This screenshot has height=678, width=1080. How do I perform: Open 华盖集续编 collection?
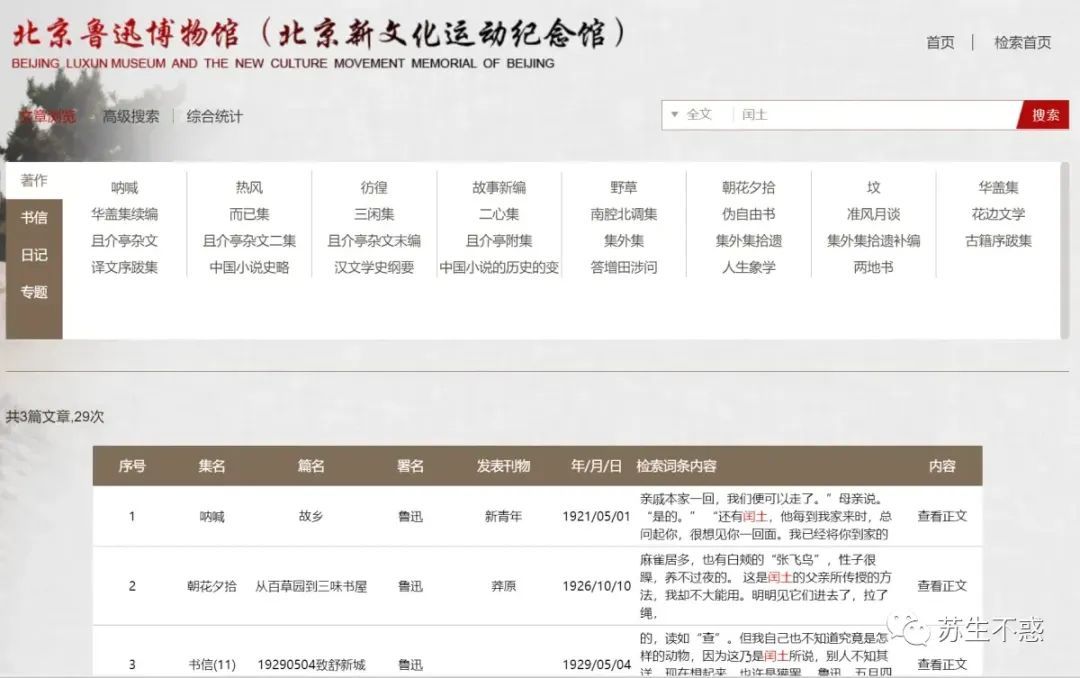[x=125, y=214]
